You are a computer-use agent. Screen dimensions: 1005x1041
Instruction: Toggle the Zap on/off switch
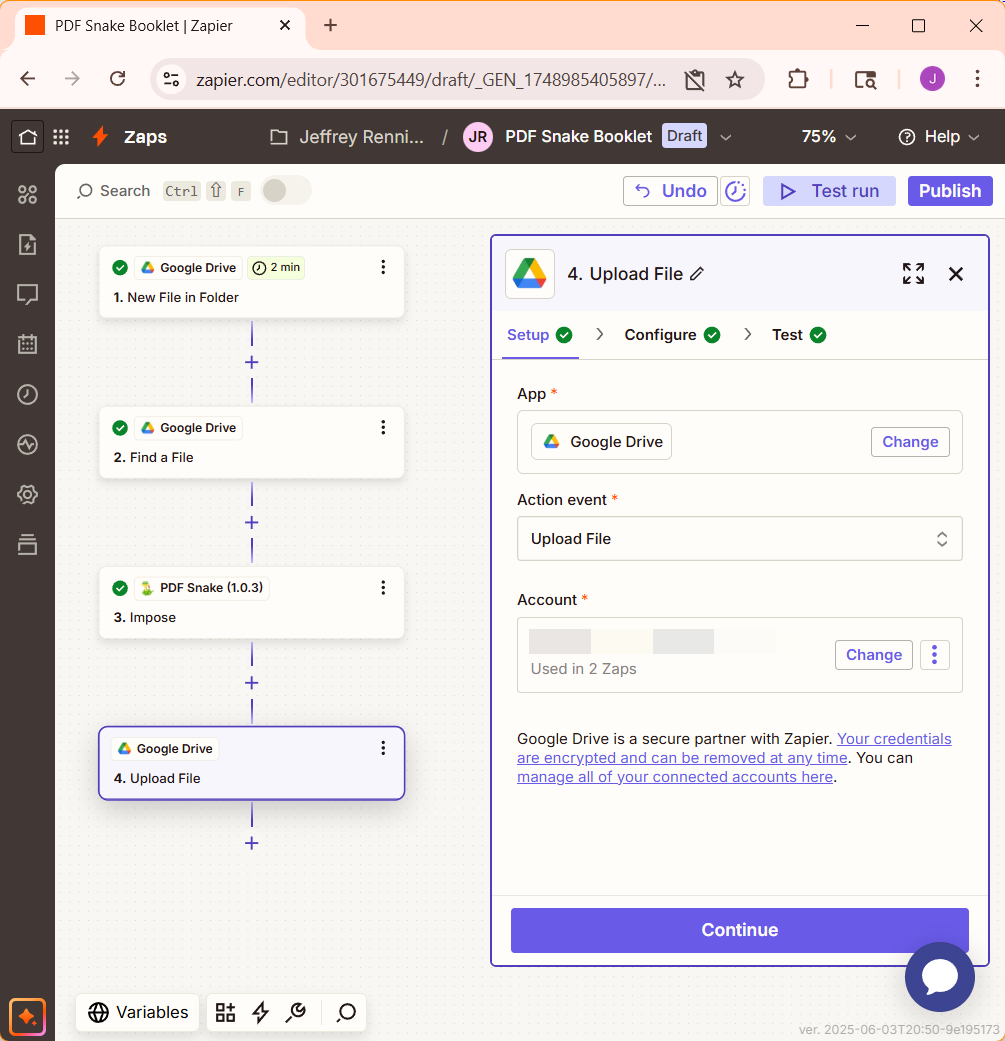285,191
